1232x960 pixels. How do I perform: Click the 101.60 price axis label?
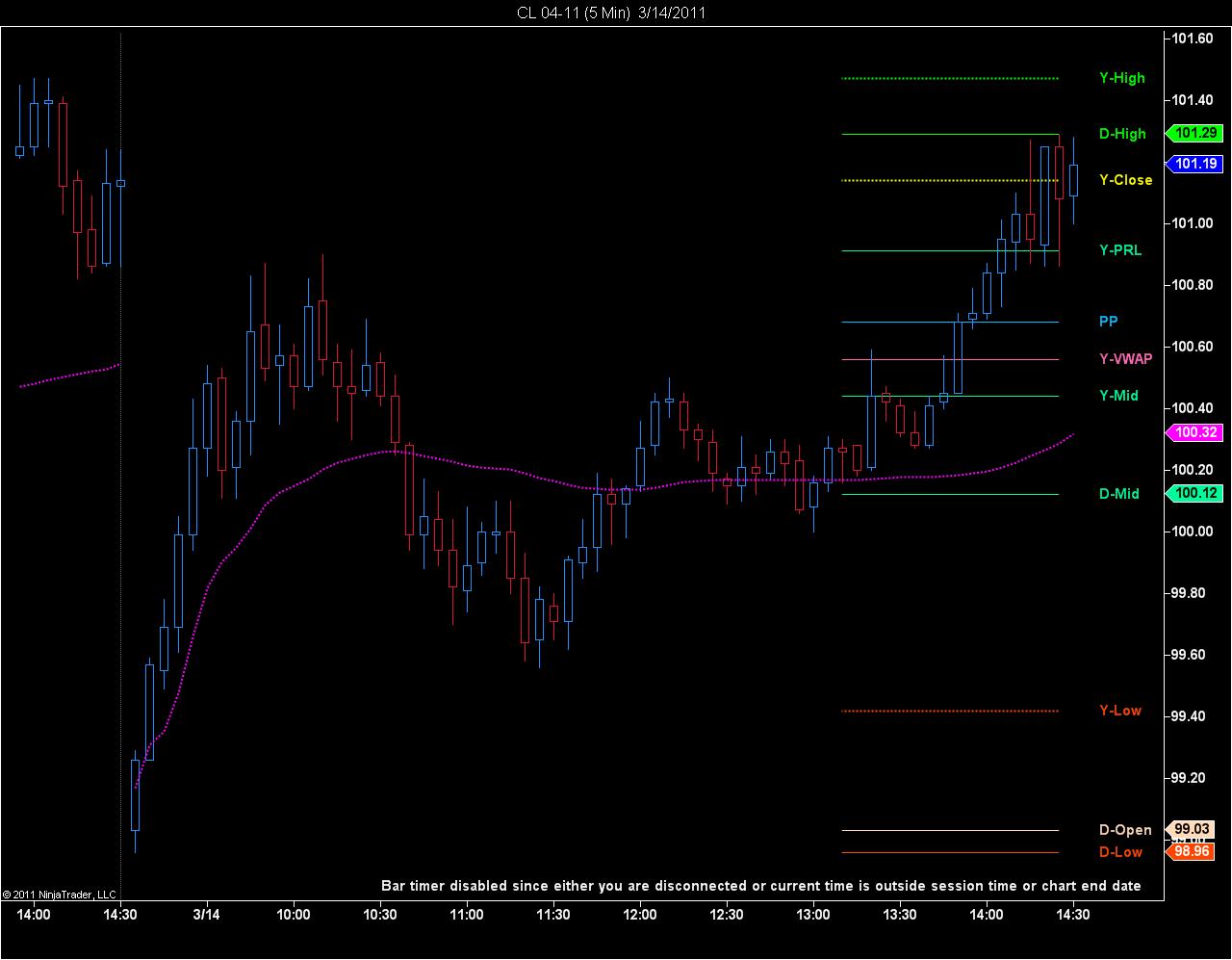coord(1193,39)
